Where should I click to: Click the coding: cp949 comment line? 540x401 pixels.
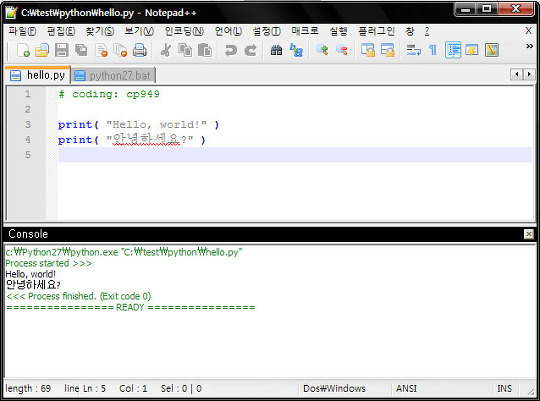[x=109, y=94]
